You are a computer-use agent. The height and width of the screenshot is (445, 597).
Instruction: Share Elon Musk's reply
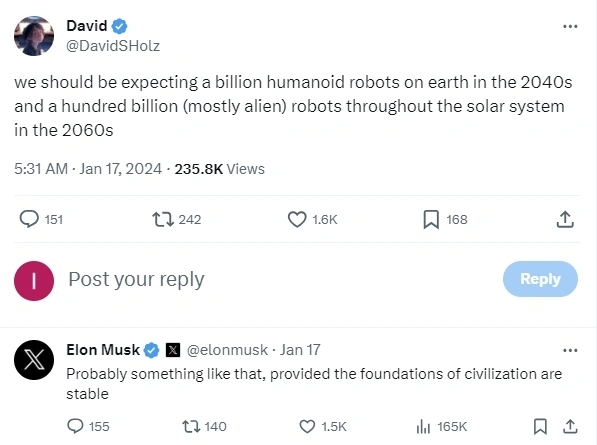[x=570, y=426]
